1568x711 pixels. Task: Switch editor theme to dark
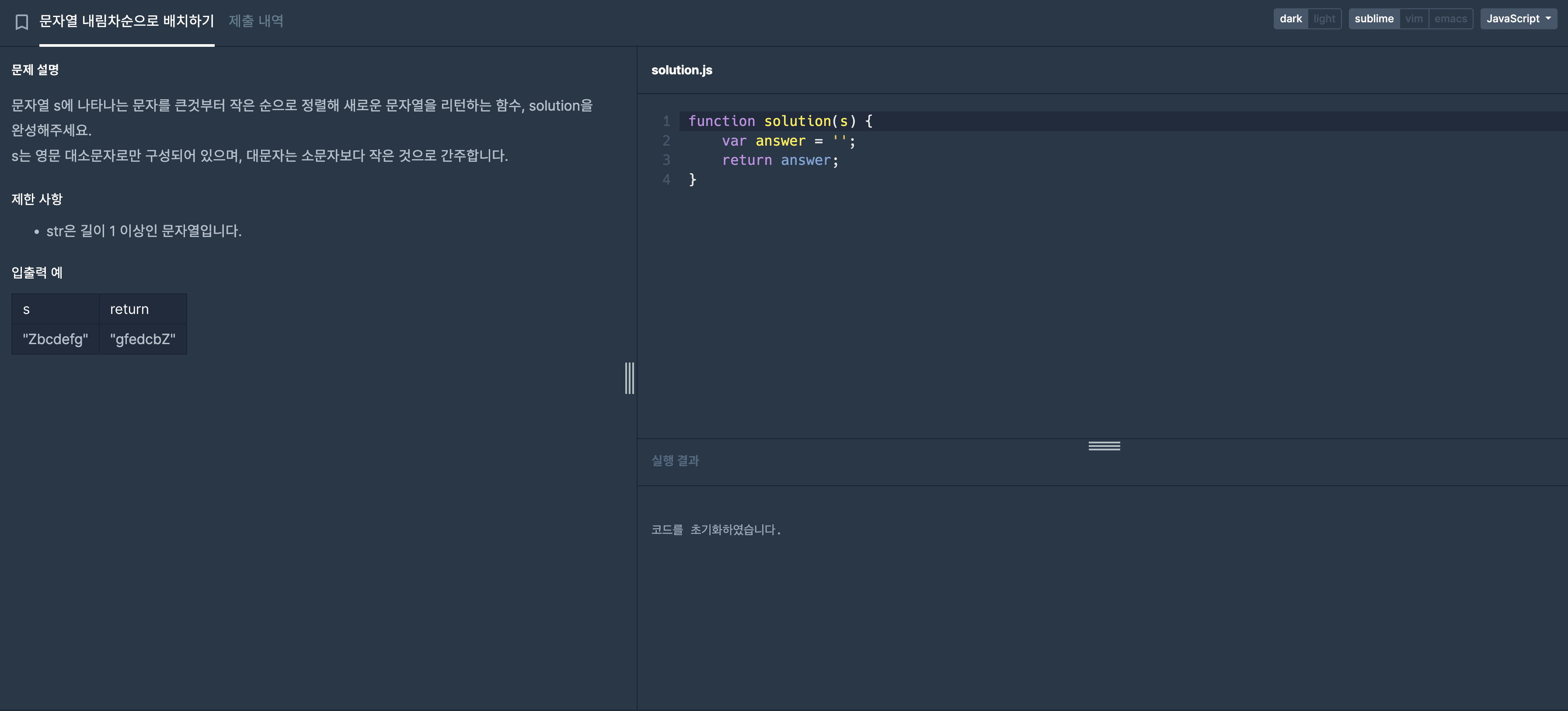tap(1290, 19)
